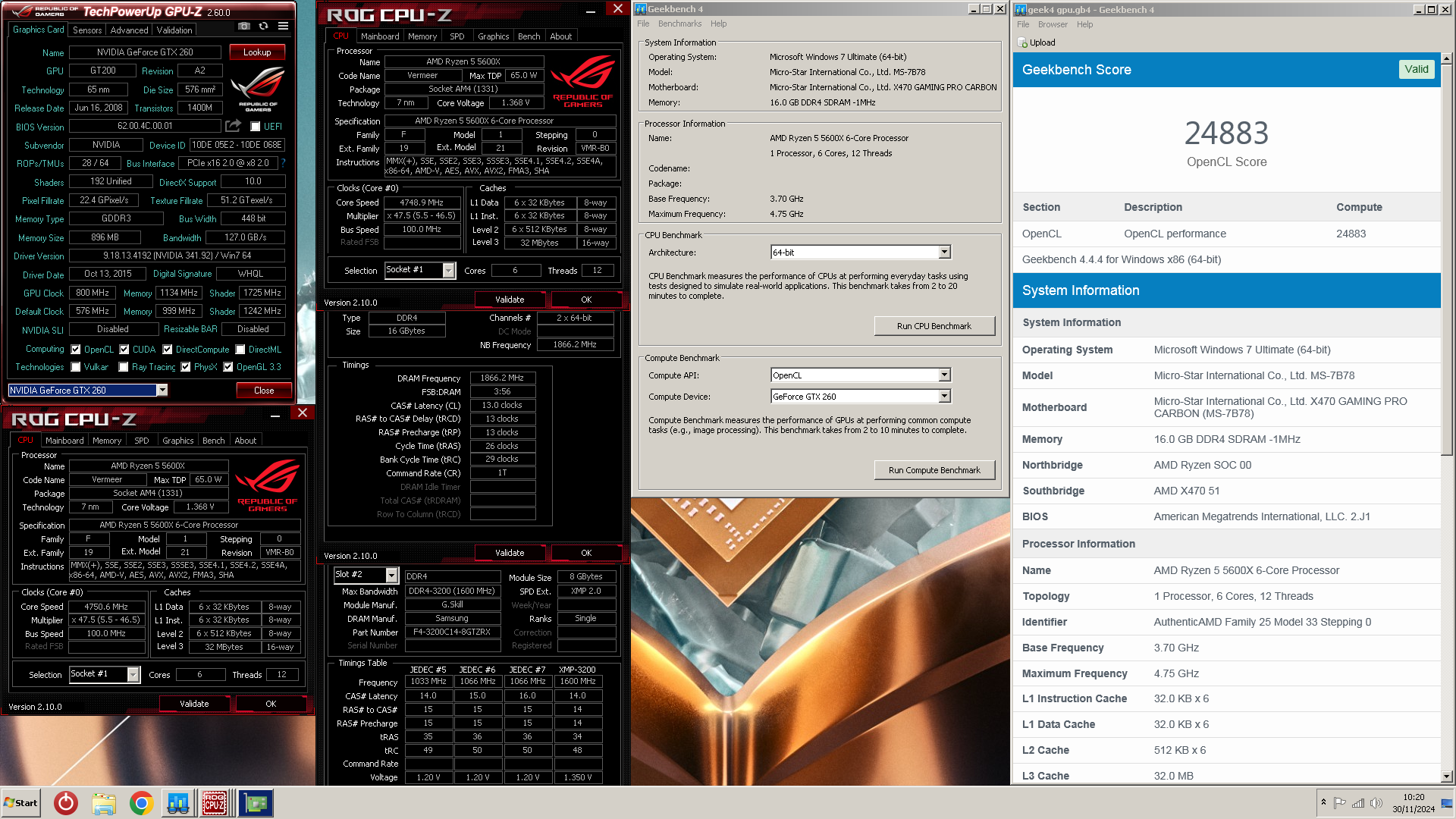Click the DRAM Frequency 1866.2 MHz value
This screenshot has width=1456, height=819.
(x=502, y=378)
